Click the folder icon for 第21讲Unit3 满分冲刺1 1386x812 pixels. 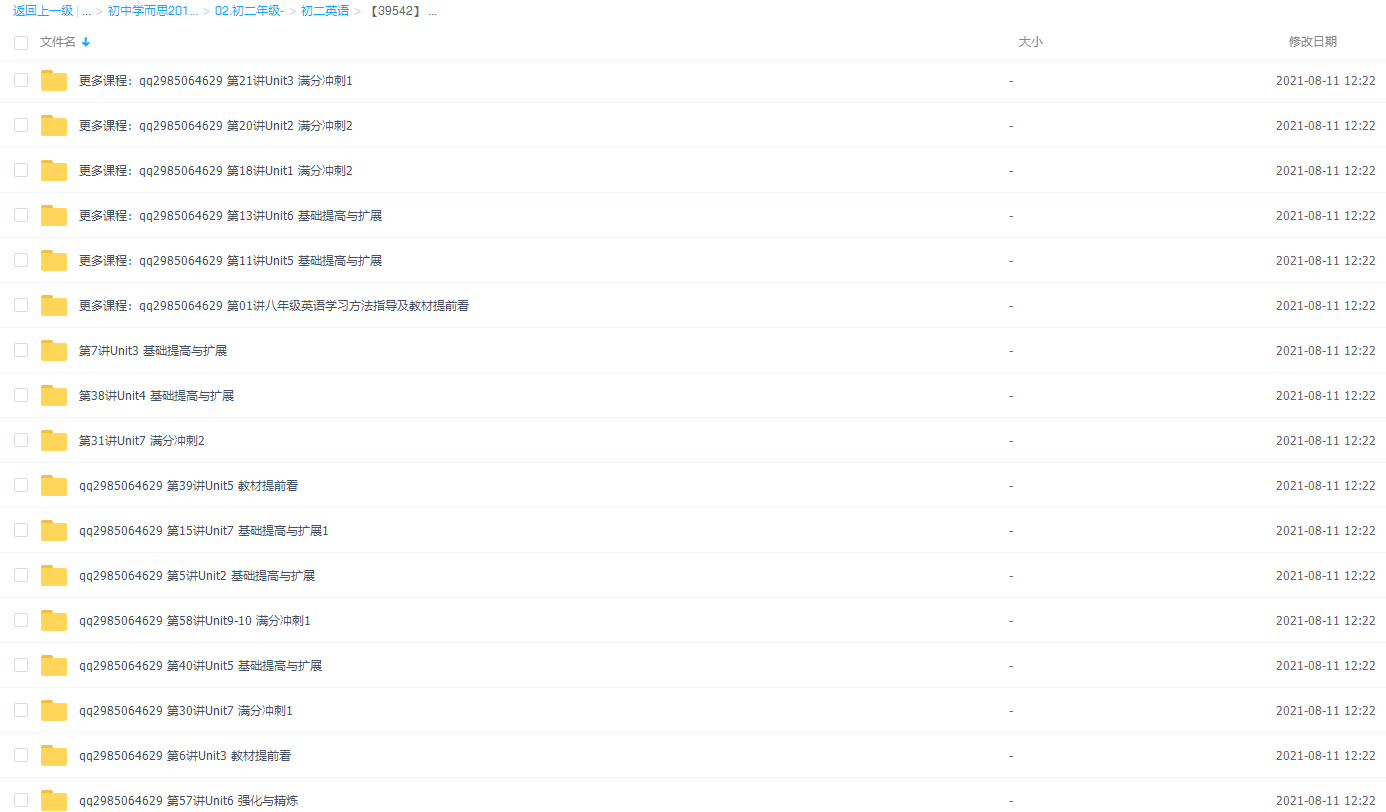pos(53,80)
